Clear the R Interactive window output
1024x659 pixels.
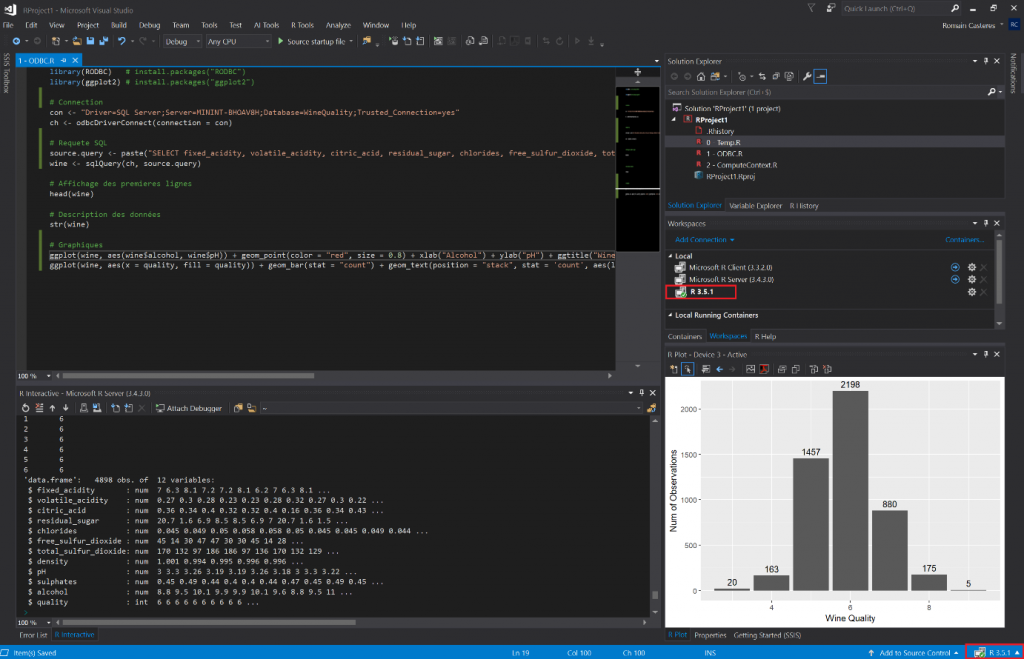point(38,408)
